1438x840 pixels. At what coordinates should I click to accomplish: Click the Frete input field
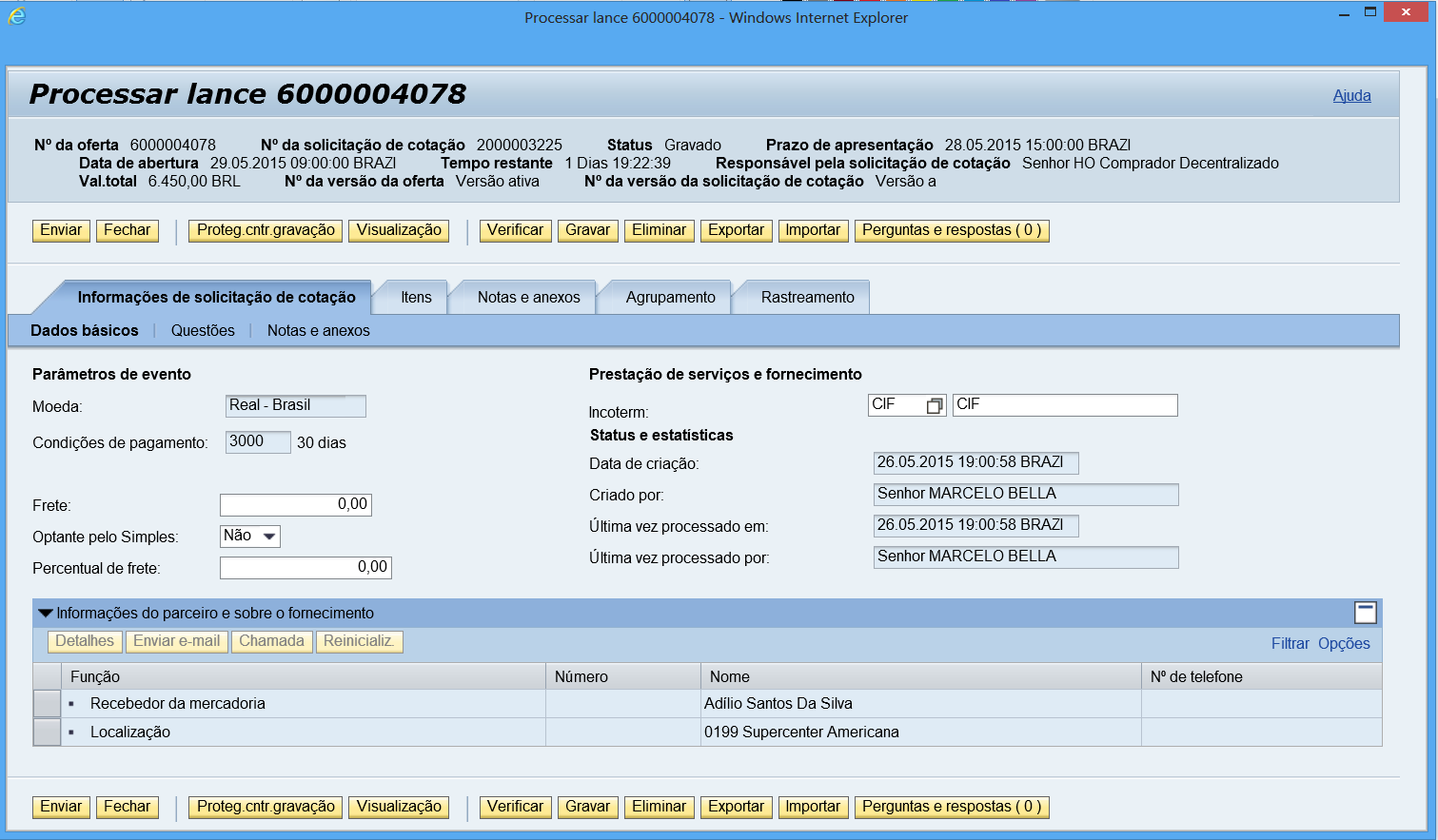tap(296, 505)
